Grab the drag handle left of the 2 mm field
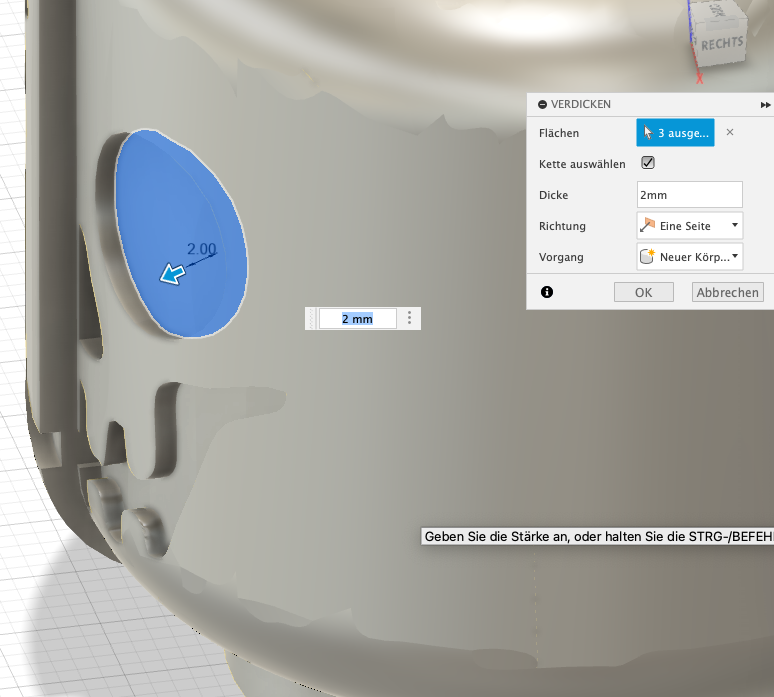This screenshot has width=774, height=697. click(312, 318)
